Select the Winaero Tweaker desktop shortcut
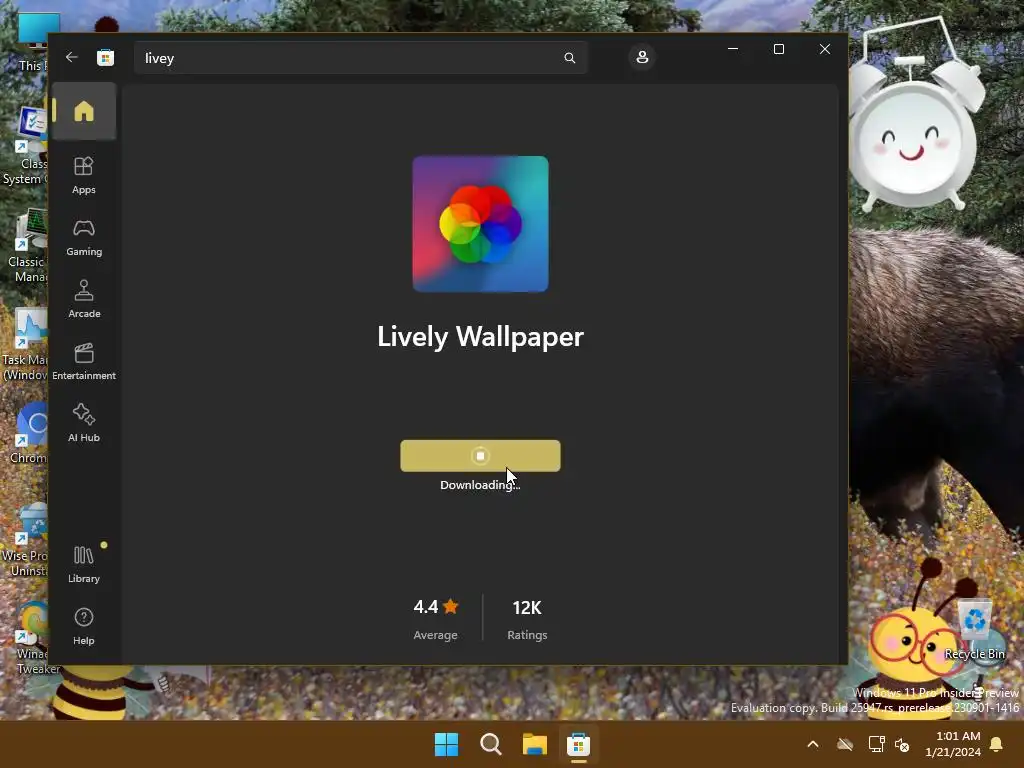 pos(31,639)
